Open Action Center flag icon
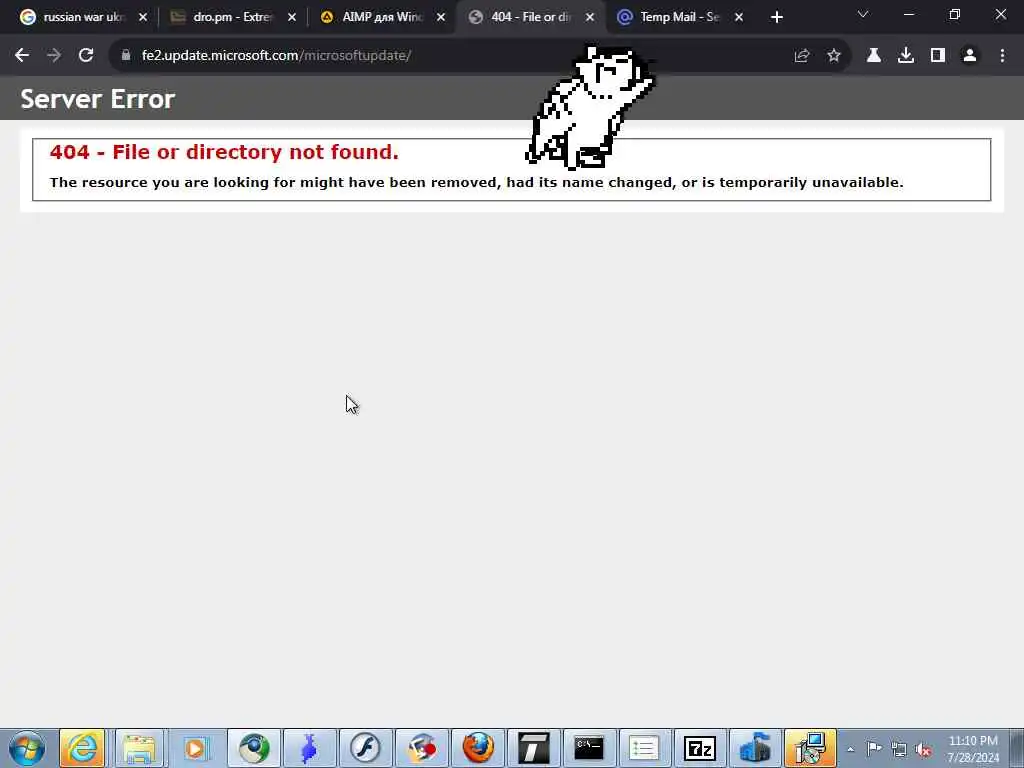Screen dimensions: 1024x768 pos(874,749)
